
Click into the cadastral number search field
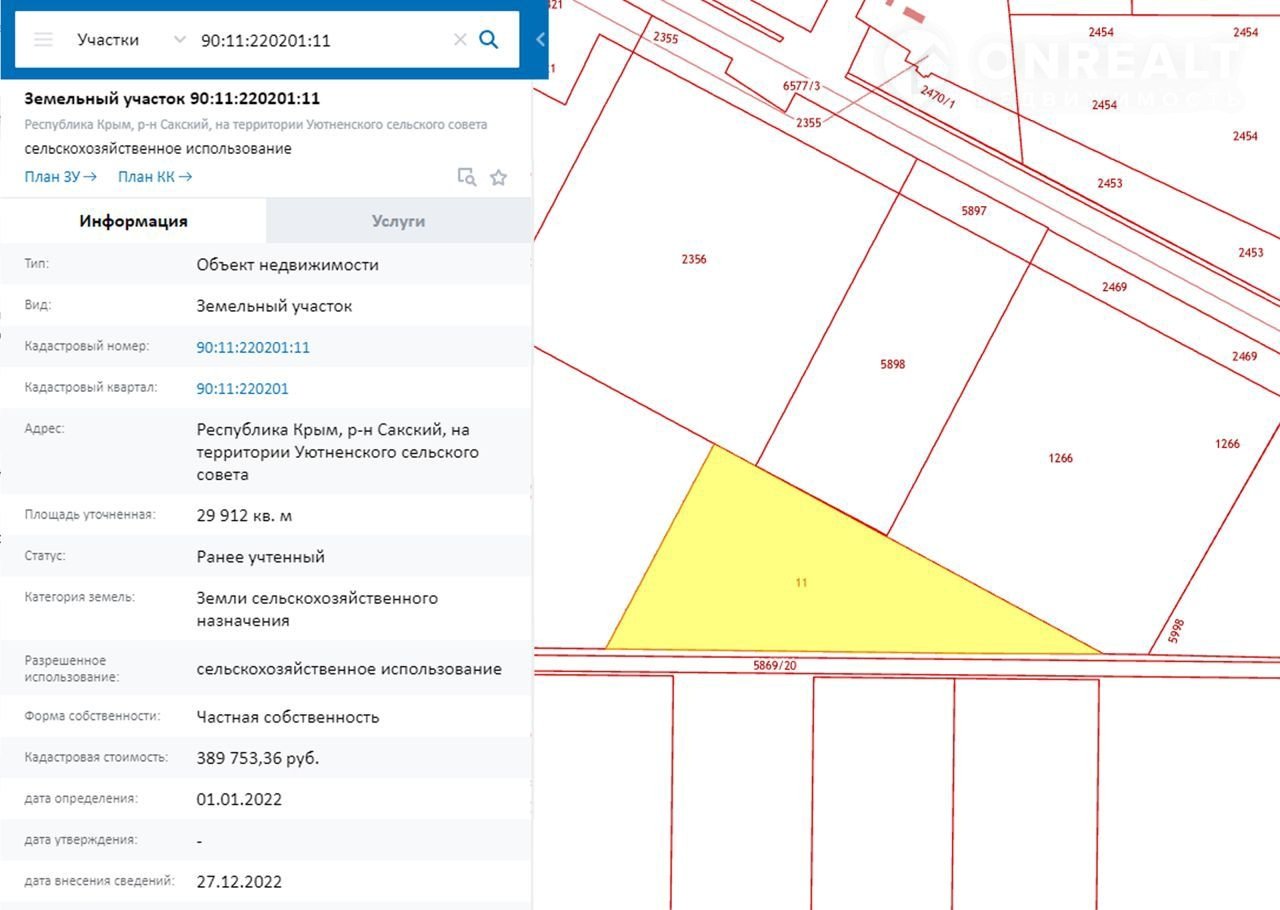(x=320, y=40)
